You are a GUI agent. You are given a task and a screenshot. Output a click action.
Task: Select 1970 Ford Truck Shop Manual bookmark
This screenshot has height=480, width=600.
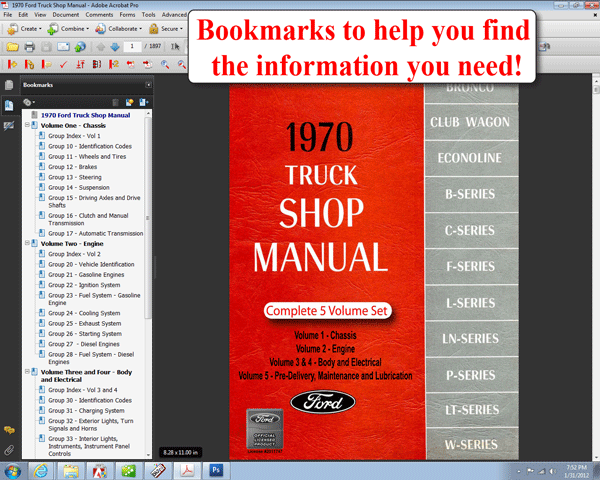tap(85, 115)
